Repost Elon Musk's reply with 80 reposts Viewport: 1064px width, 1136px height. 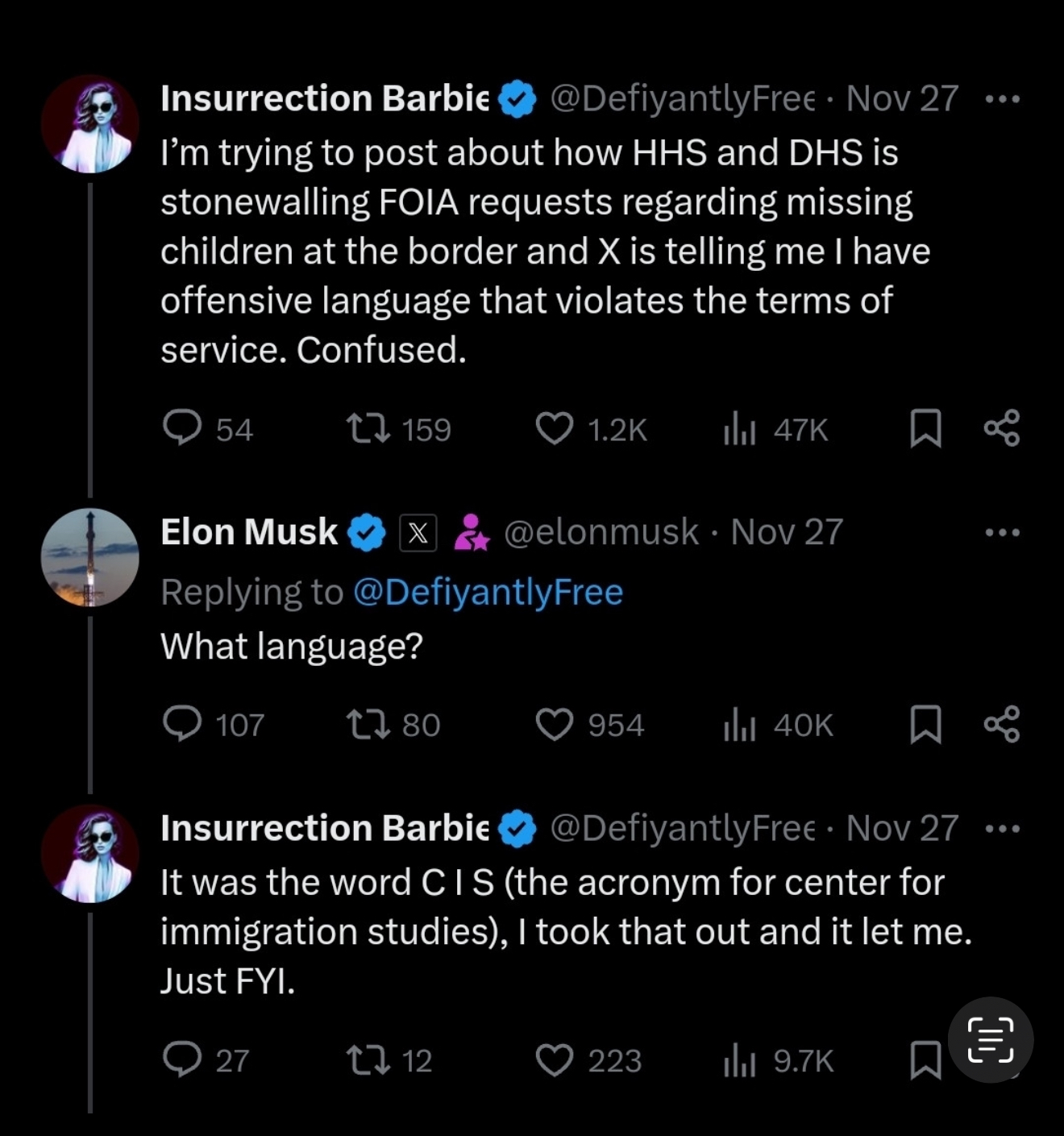coord(368,723)
